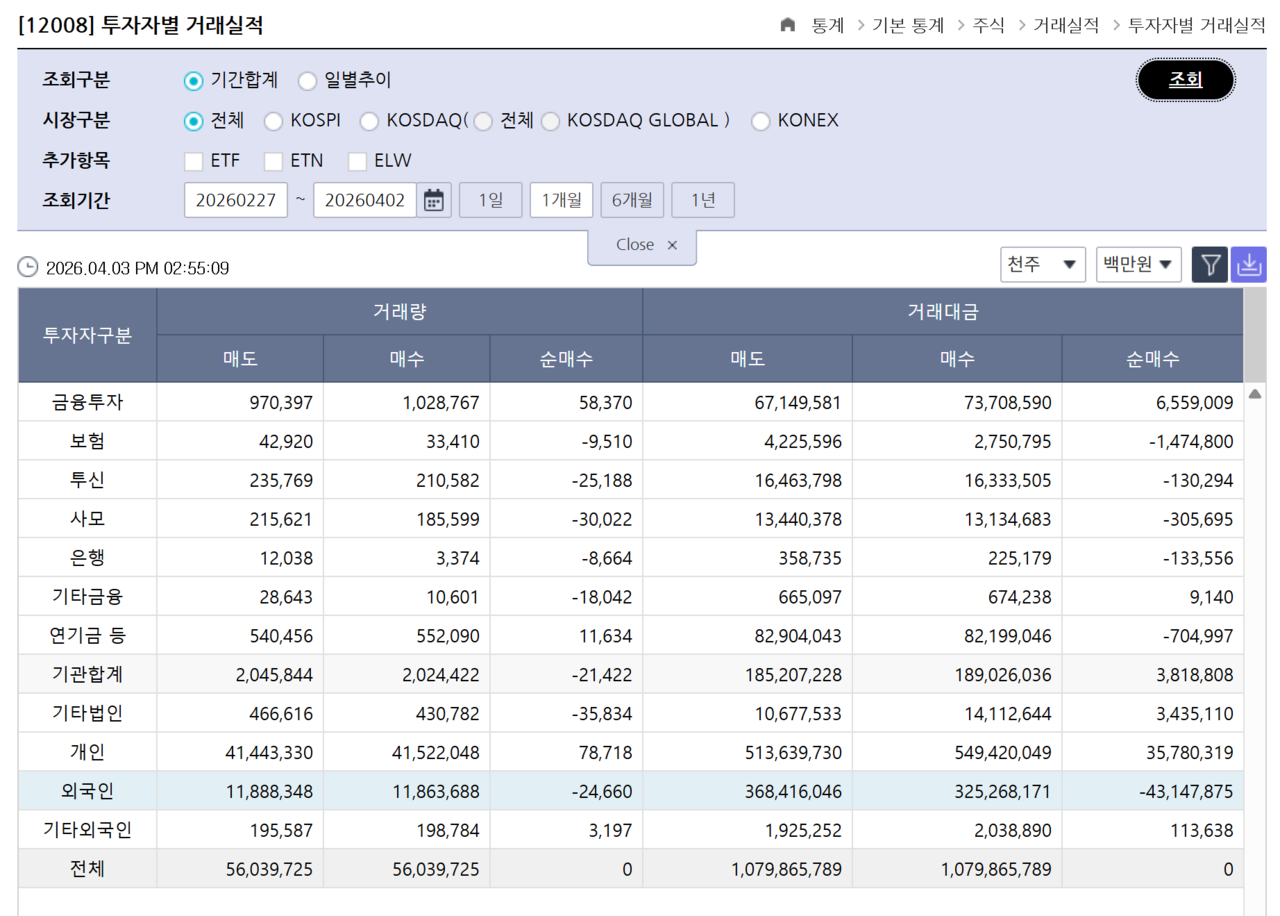Click the download data icon
Viewport: 1280px width, 916px height.
[x=1249, y=265]
